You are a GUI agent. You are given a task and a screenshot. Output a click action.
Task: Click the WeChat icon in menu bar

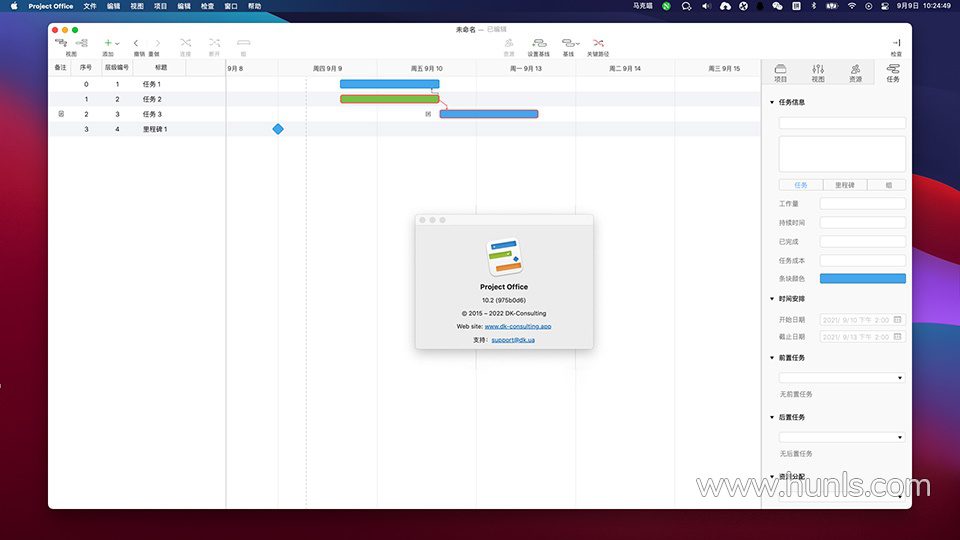778,6
